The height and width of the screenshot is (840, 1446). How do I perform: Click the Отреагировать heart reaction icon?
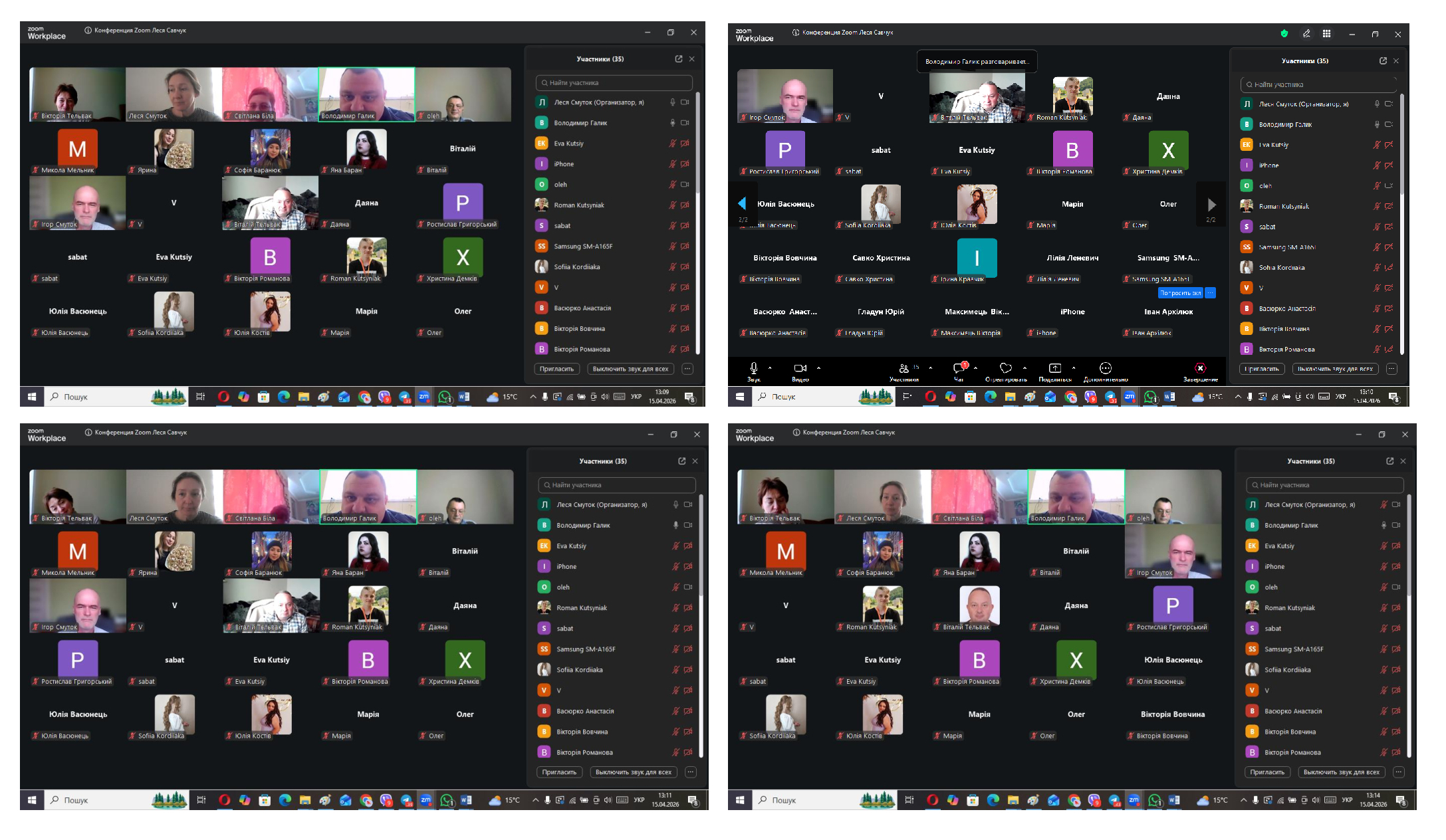coord(1005,368)
